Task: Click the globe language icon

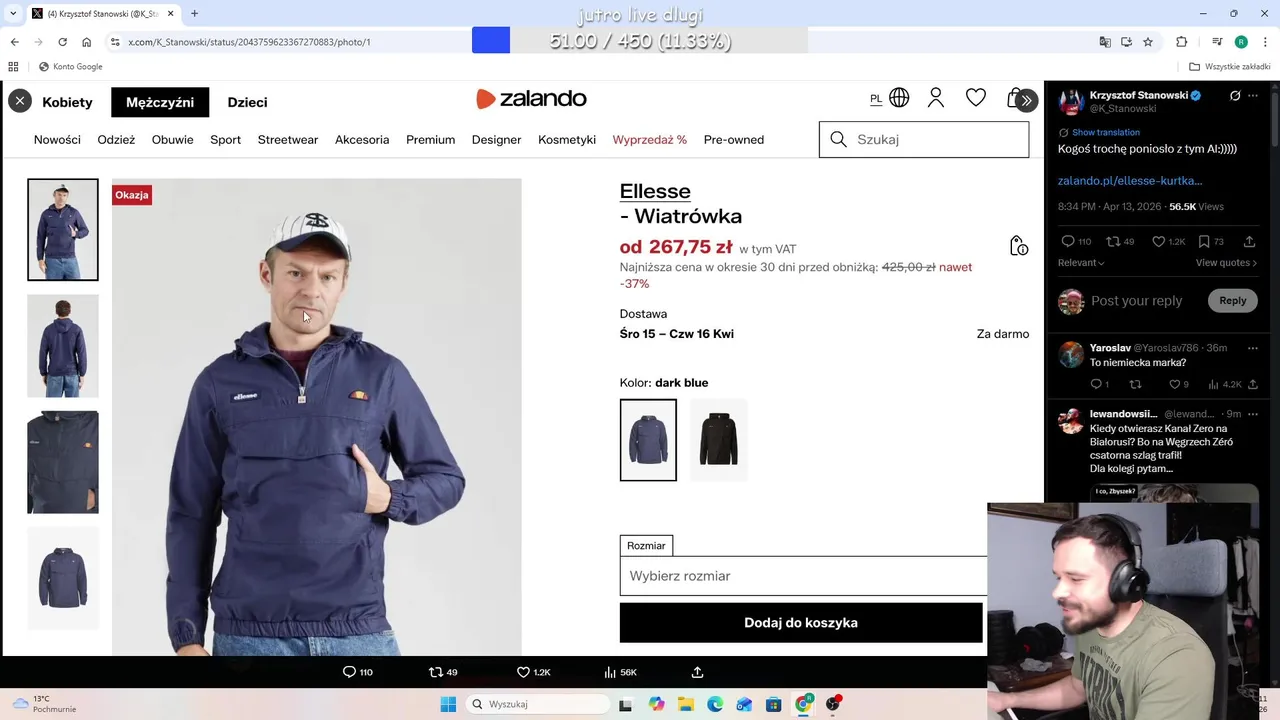Action: pyautogui.click(x=899, y=98)
